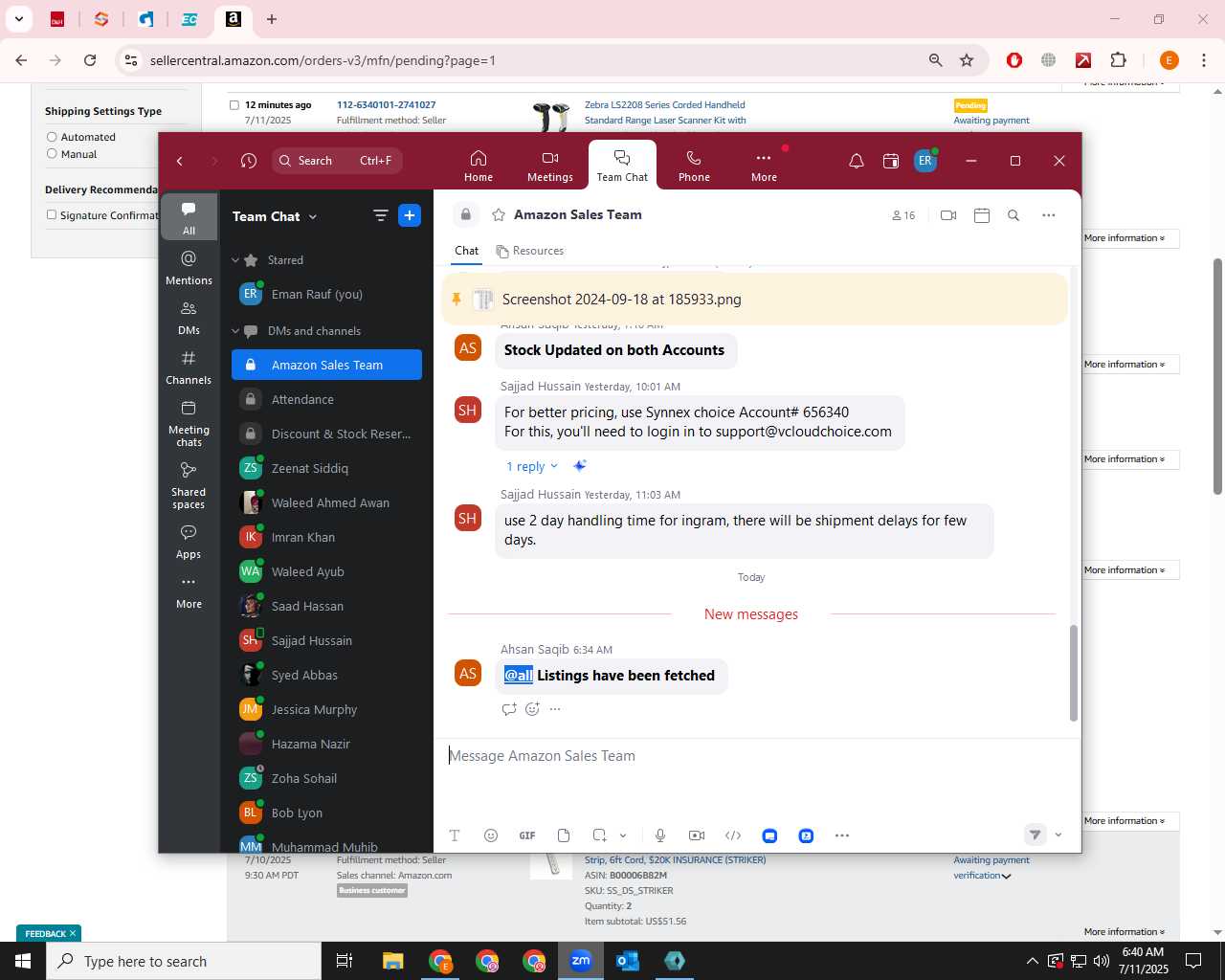The height and width of the screenshot is (980, 1225).
Task: Open the pinned Screenshot 2024-09-18 file
Action: 622,300
